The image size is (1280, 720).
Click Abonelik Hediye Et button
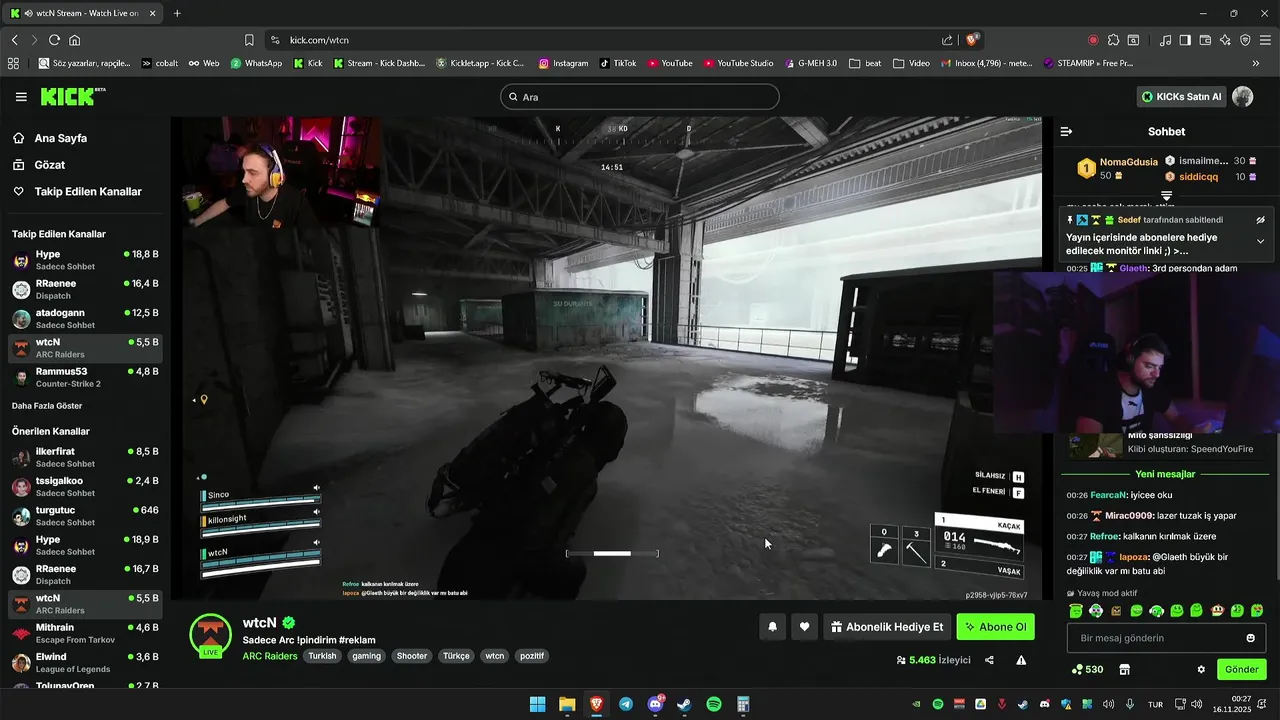pyautogui.click(x=887, y=627)
